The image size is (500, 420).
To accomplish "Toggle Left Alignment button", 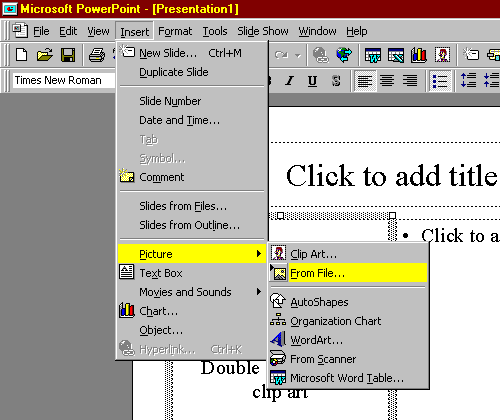I will 365,80.
